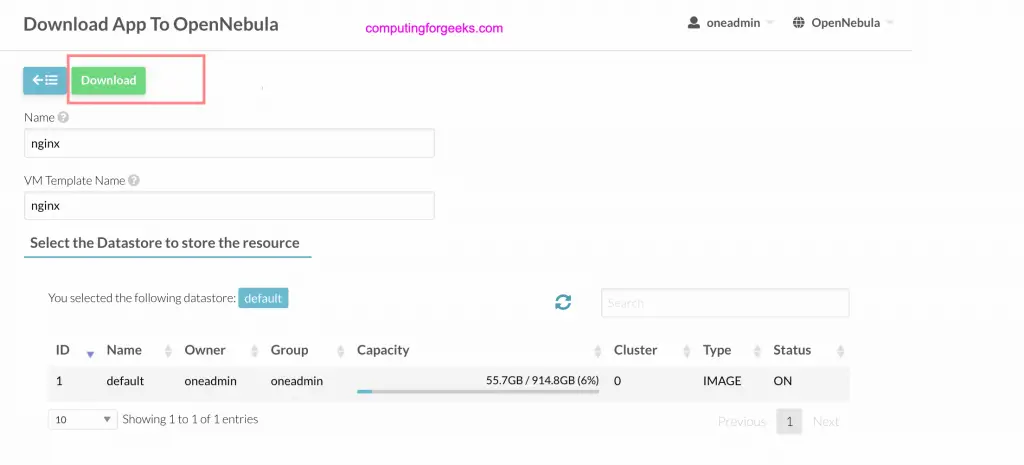Click the globe icon beside OpenNebula
1024x465 pixels.
[799, 23]
